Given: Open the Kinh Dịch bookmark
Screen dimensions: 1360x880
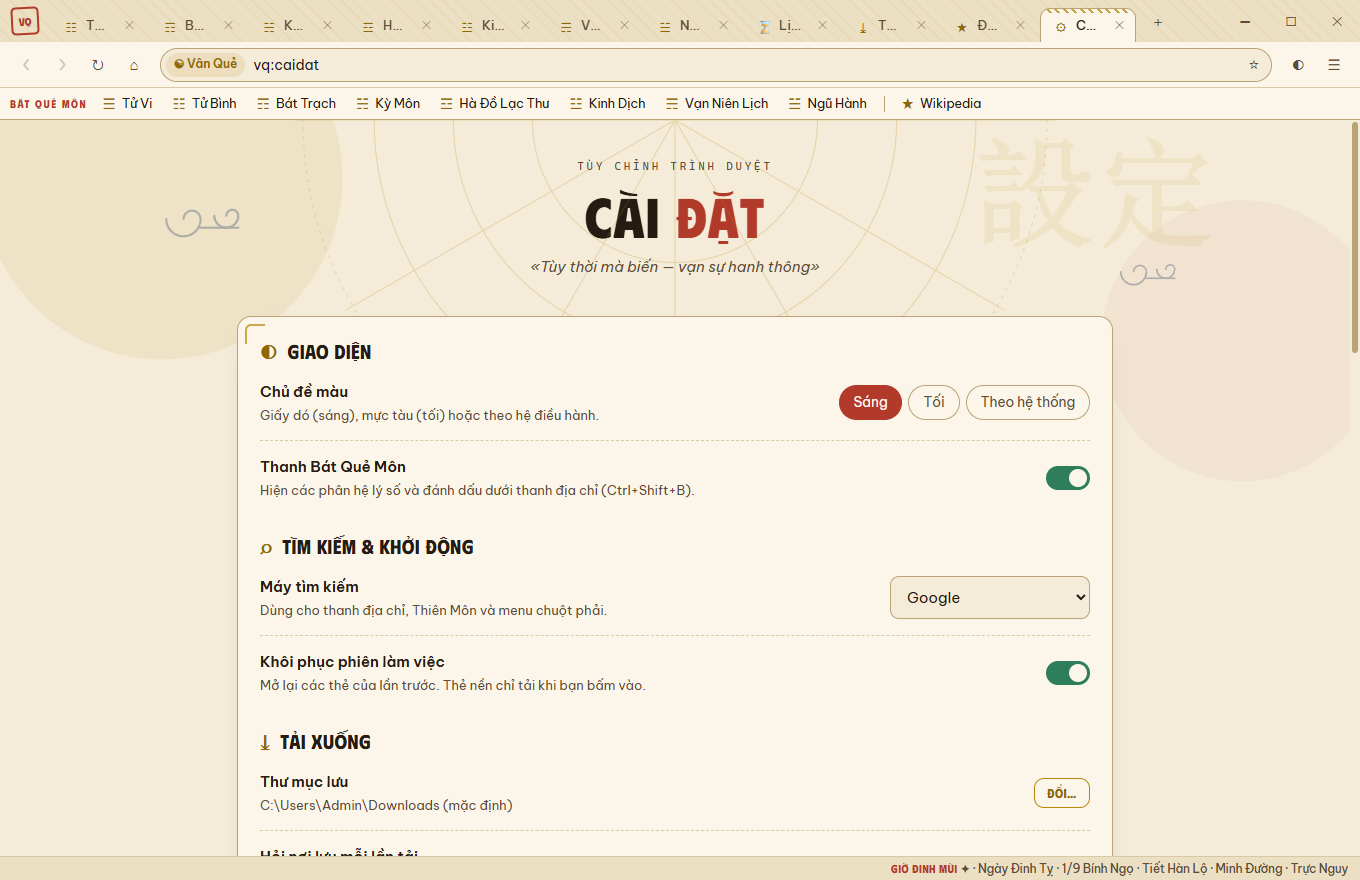Looking at the screenshot, I should click(608, 103).
